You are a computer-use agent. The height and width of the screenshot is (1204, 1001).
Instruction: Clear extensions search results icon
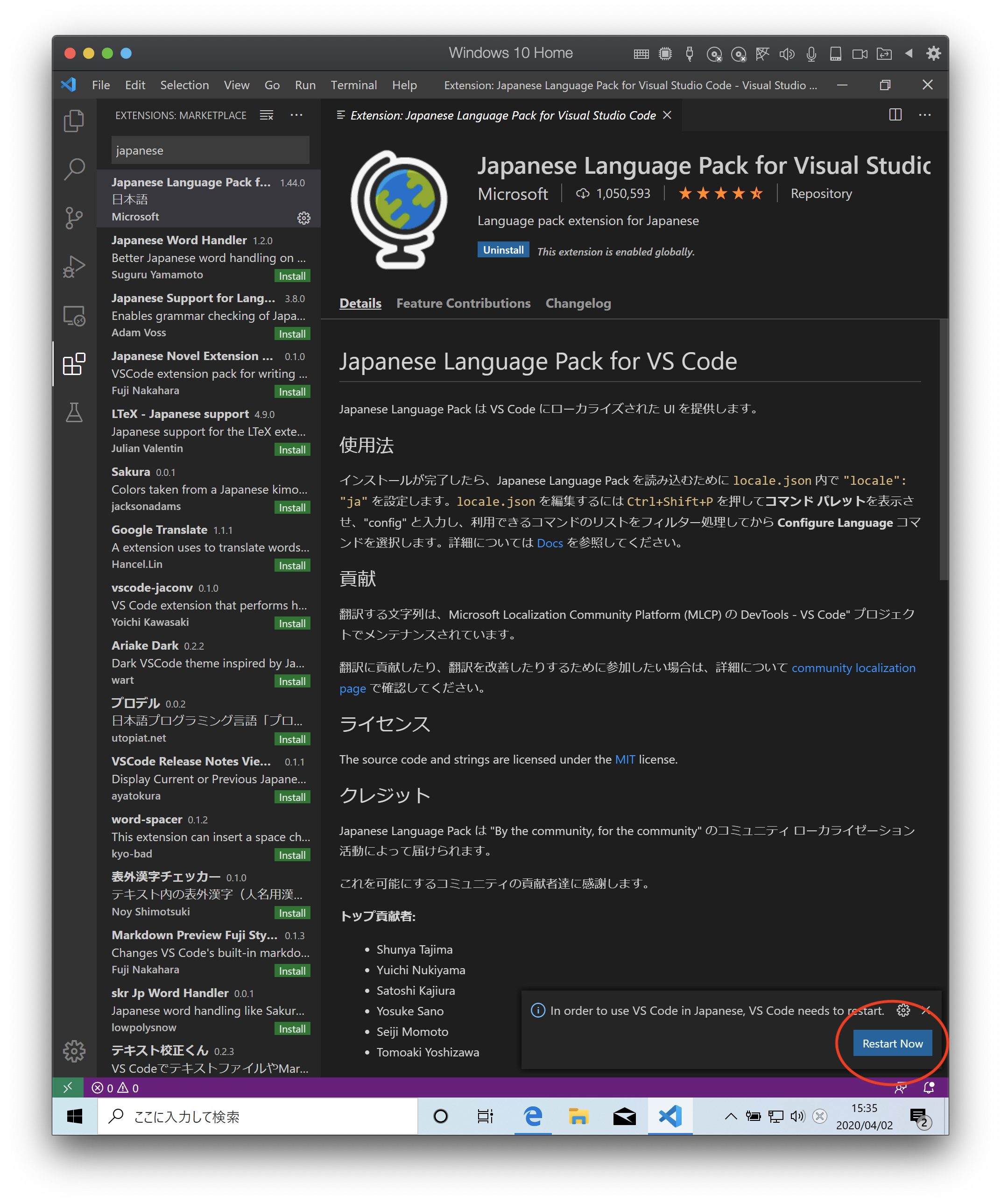pos(267,115)
